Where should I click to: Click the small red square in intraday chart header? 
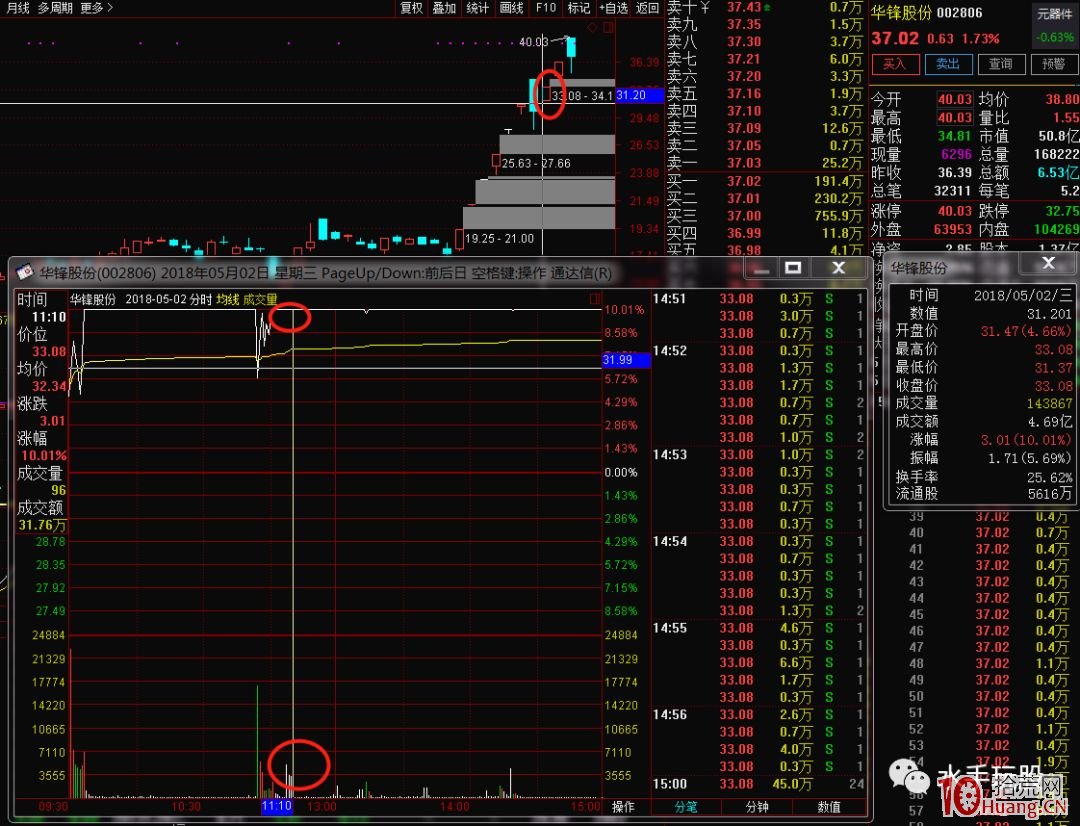point(595,300)
